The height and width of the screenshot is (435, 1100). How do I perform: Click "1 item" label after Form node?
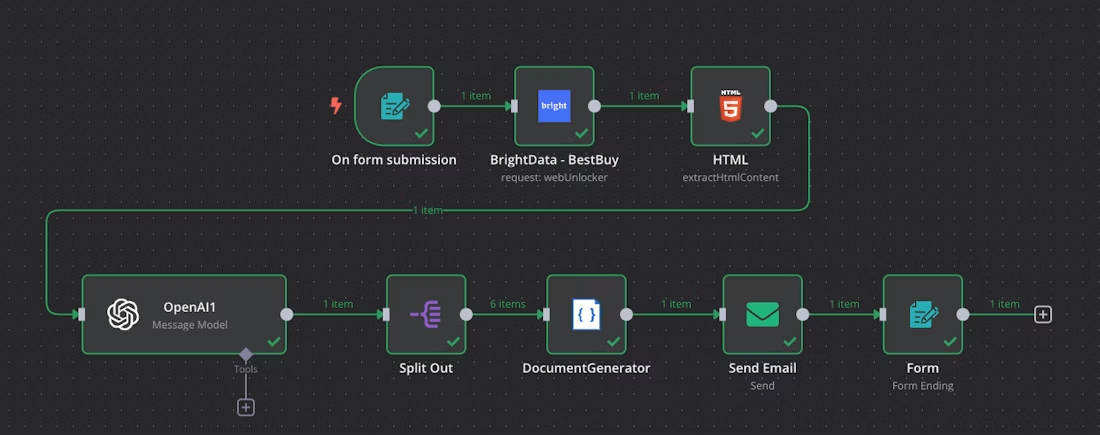click(x=1005, y=304)
